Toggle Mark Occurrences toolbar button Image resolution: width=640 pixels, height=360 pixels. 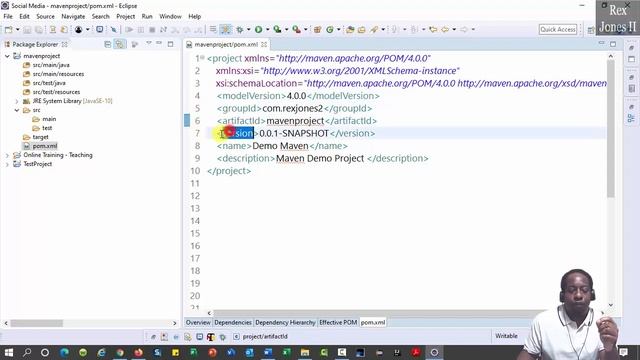coord(225,29)
